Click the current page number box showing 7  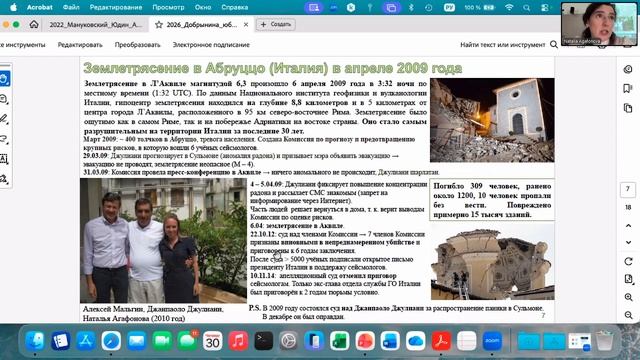pos(628,189)
